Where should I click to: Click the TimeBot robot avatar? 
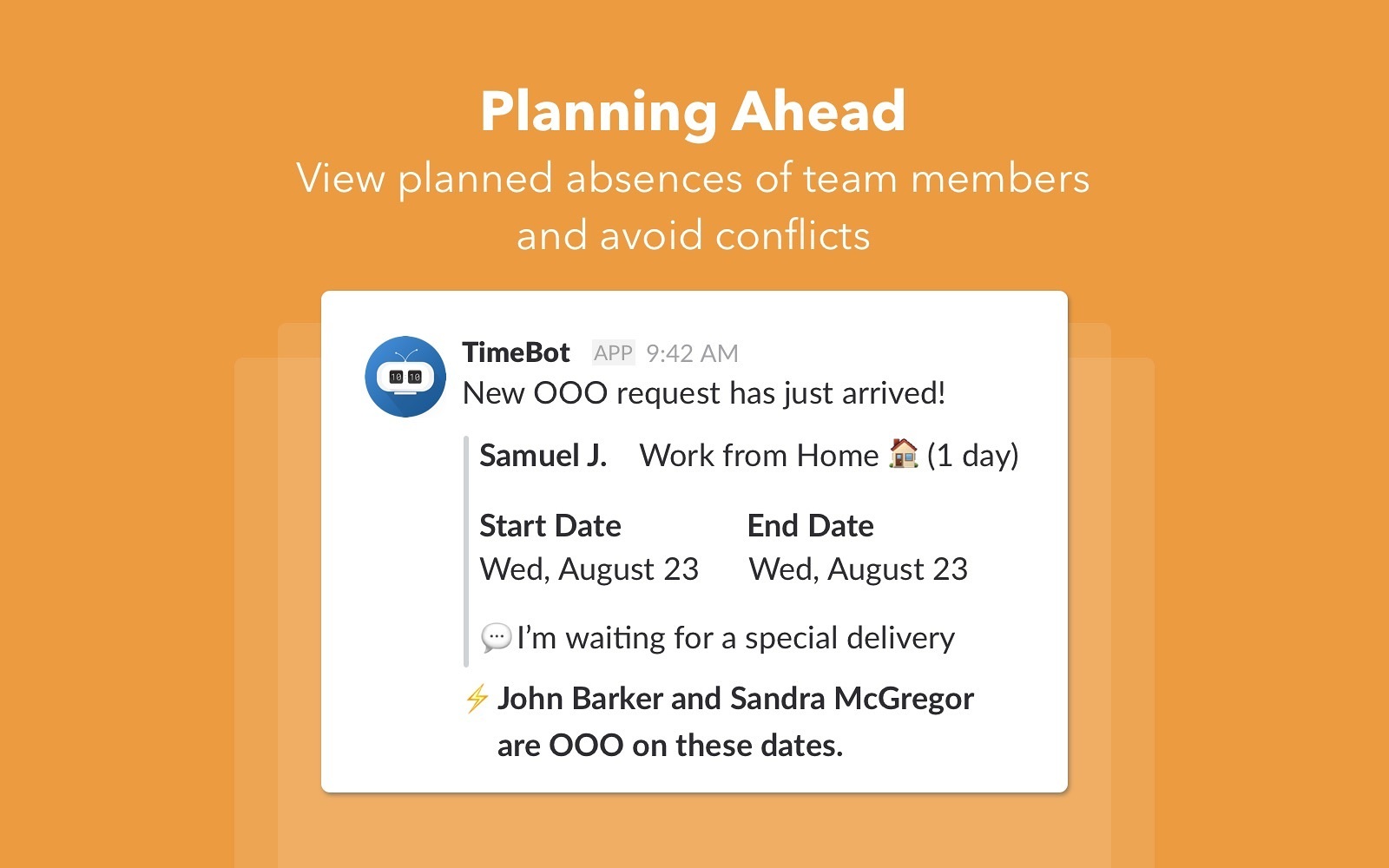tap(405, 377)
